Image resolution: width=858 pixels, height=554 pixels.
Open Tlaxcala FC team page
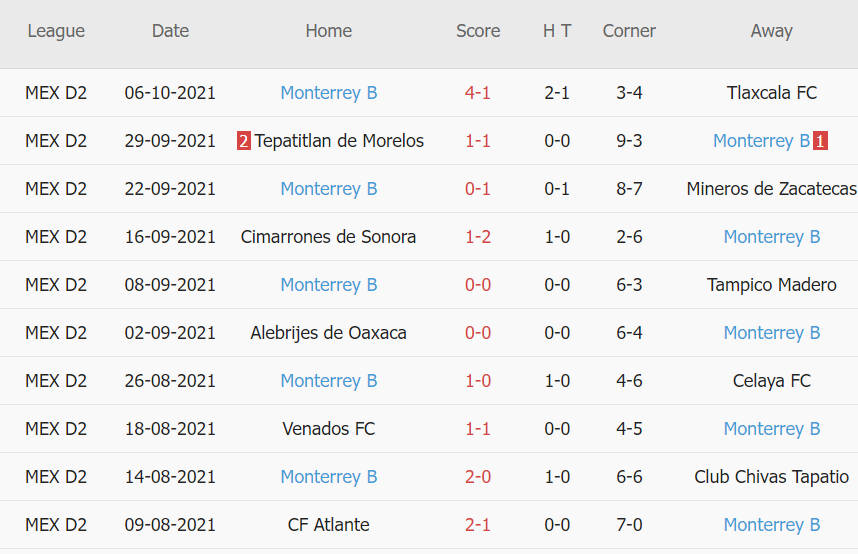coord(771,93)
